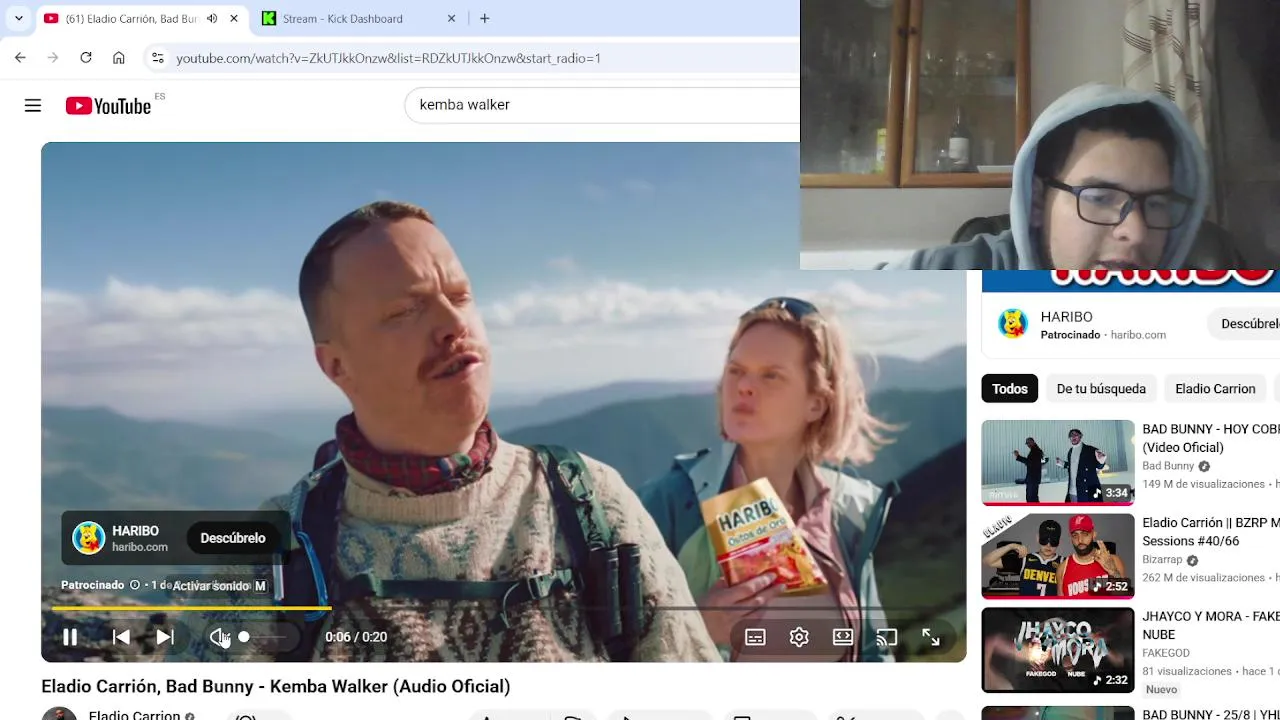Cast the video to a TV

887,637
